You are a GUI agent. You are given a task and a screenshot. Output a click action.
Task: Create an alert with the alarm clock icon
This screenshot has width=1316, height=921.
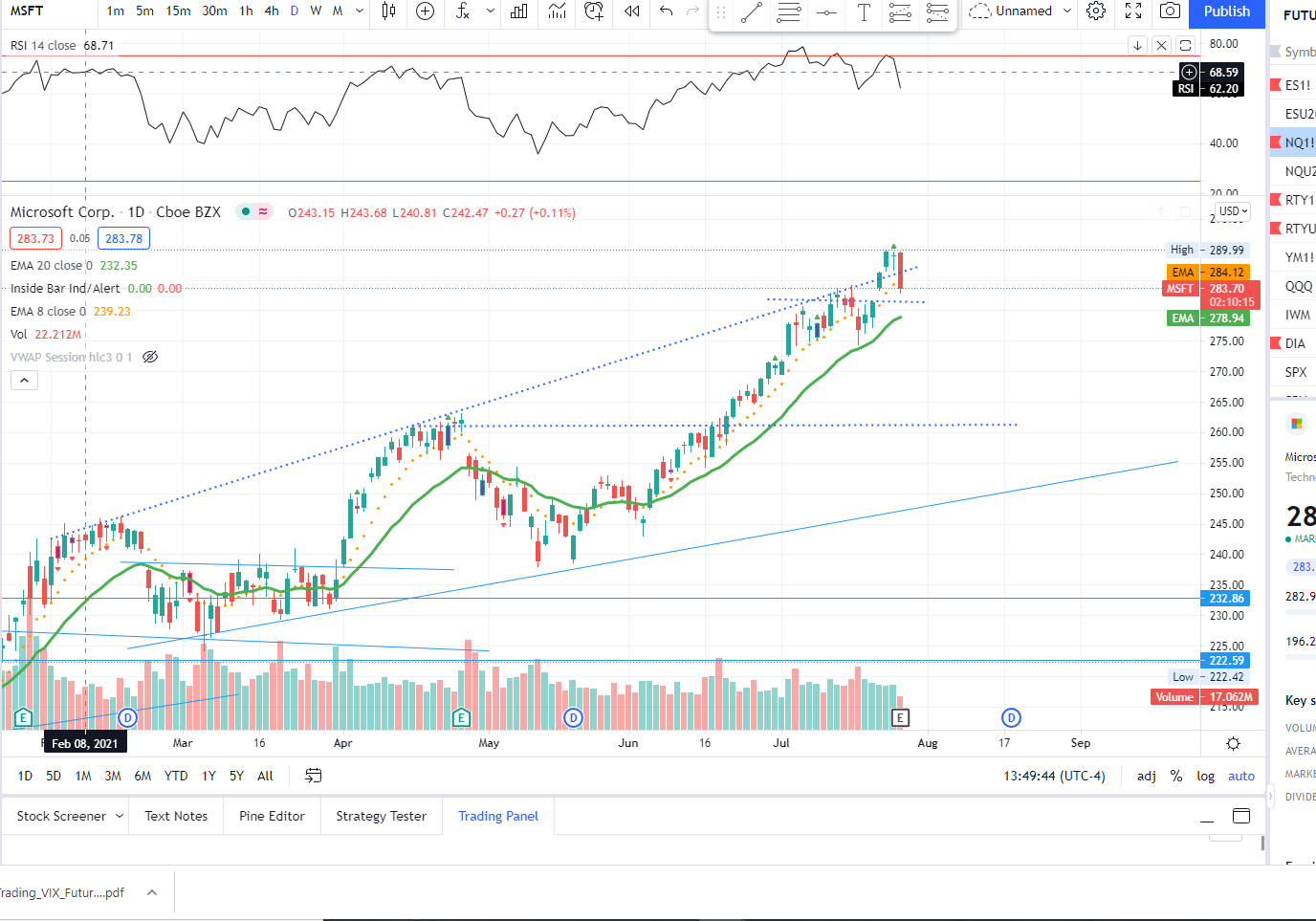594,11
